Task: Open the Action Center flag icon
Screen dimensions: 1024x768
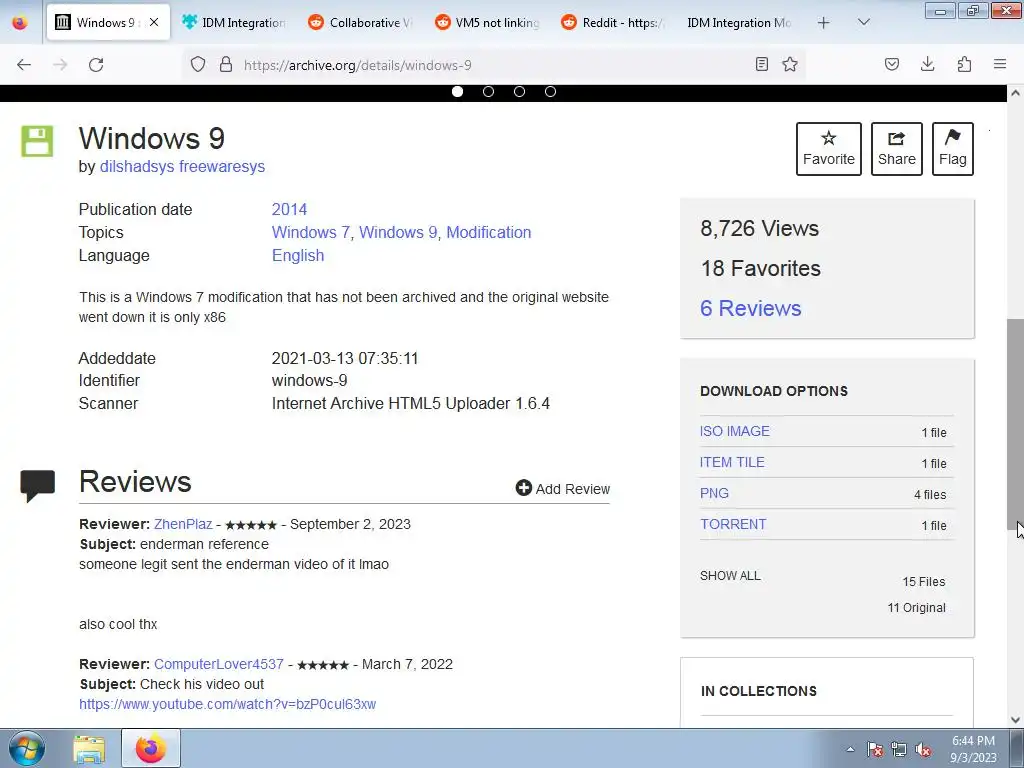Action: [x=875, y=749]
